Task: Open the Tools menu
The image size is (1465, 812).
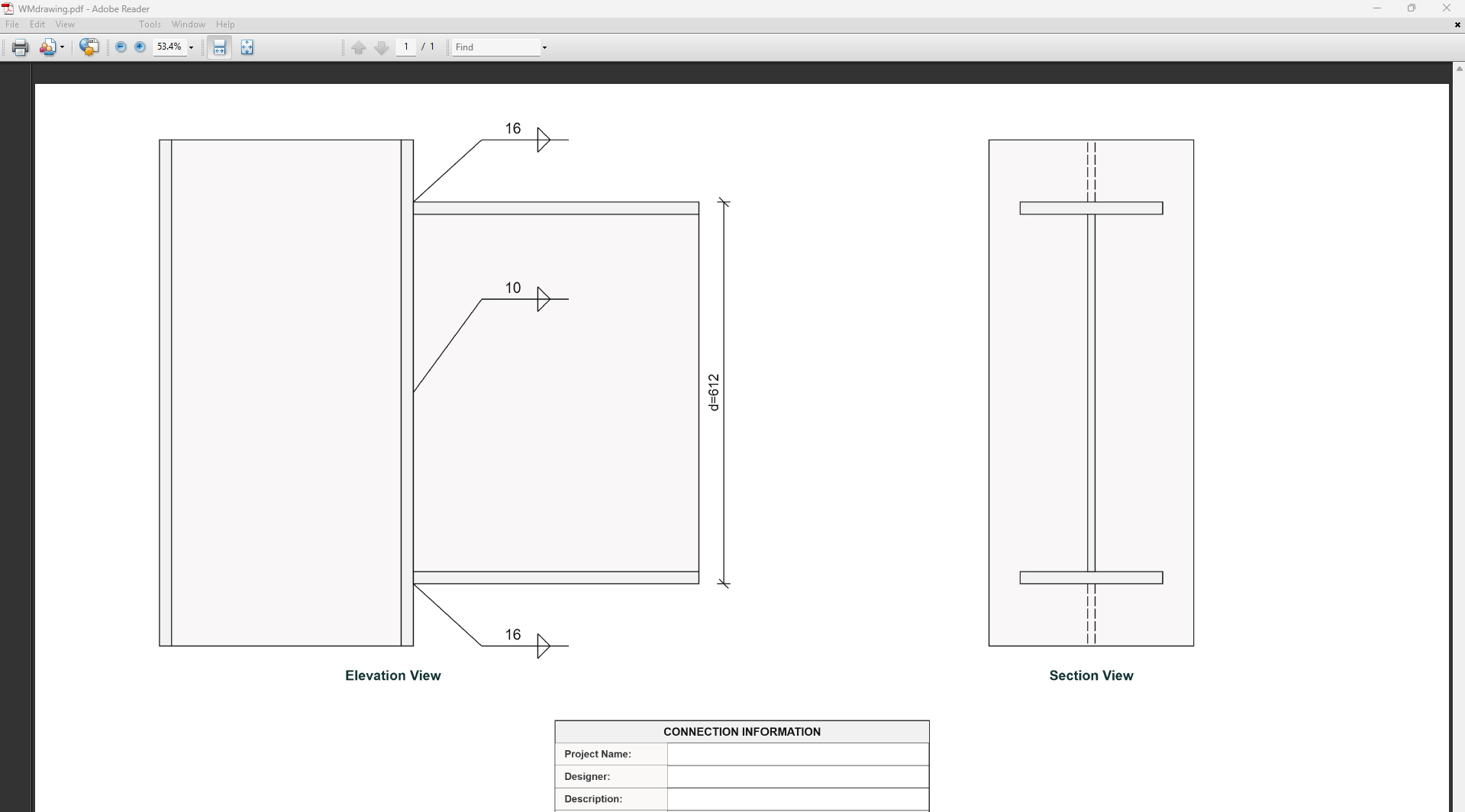Action: (x=150, y=24)
